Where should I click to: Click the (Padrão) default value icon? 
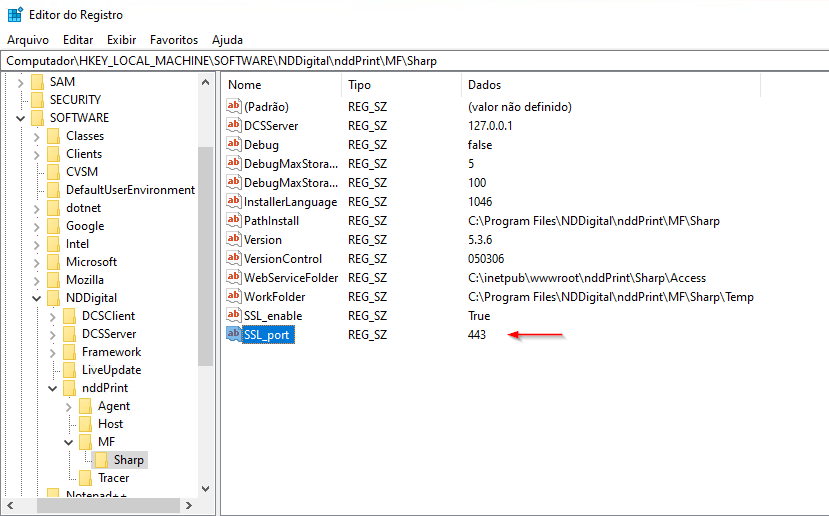(233, 107)
